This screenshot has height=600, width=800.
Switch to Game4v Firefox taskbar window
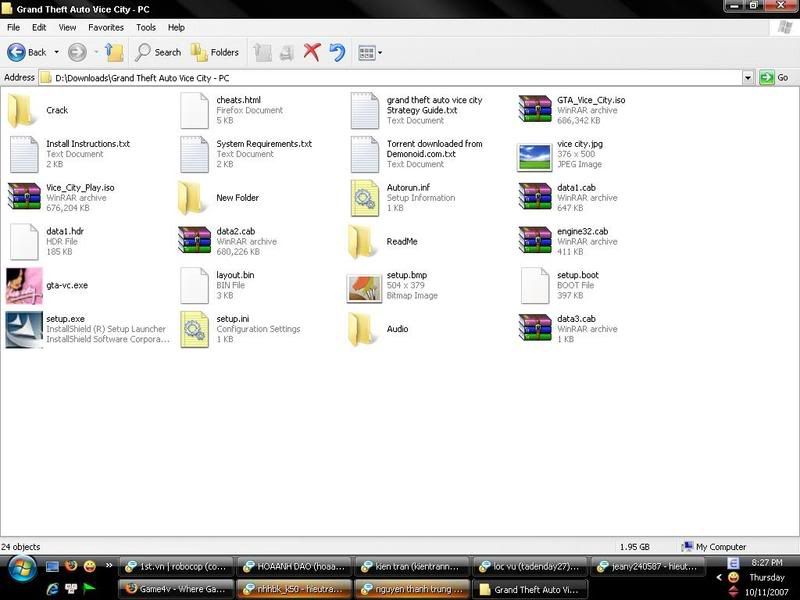click(x=176, y=589)
